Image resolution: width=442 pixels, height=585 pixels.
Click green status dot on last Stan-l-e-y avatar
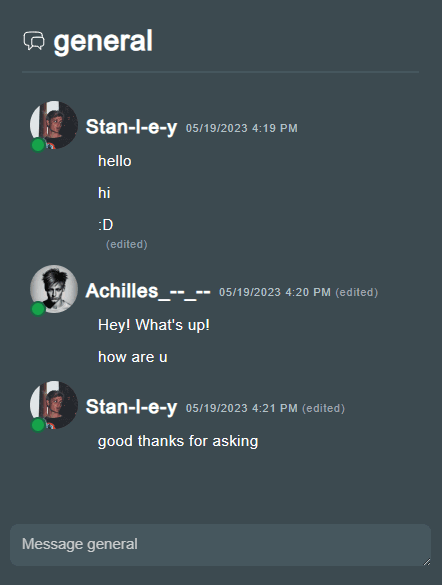[38, 425]
